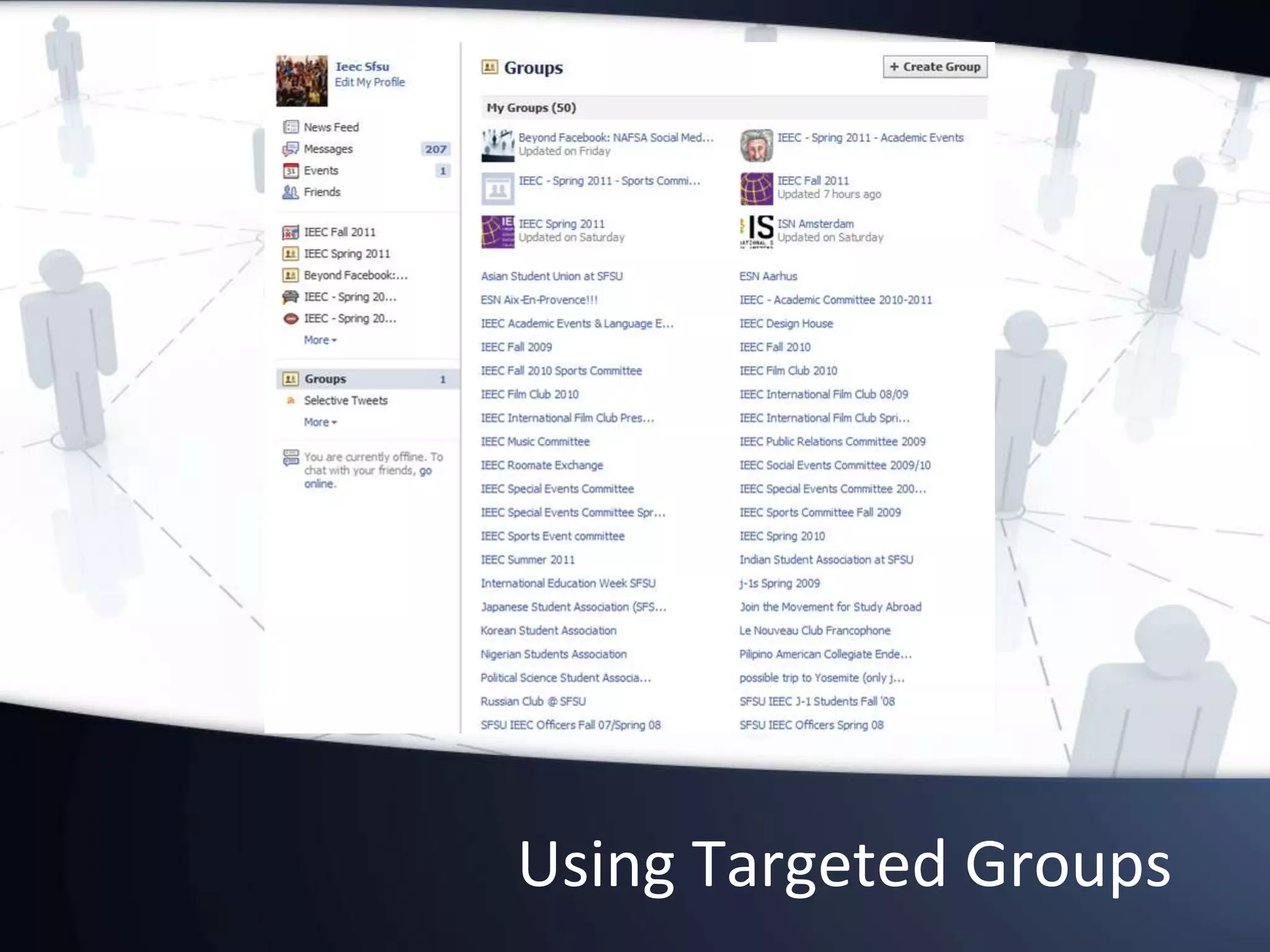Open the Ieec Sfsu profile name link

[x=362, y=66]
